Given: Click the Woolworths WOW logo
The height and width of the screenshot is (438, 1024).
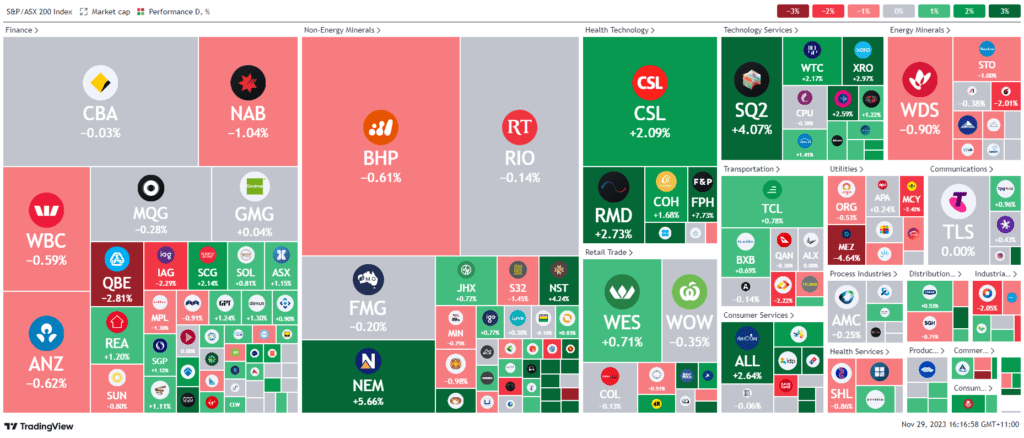Looking at the screenshot, I should [x=690, y=292].
